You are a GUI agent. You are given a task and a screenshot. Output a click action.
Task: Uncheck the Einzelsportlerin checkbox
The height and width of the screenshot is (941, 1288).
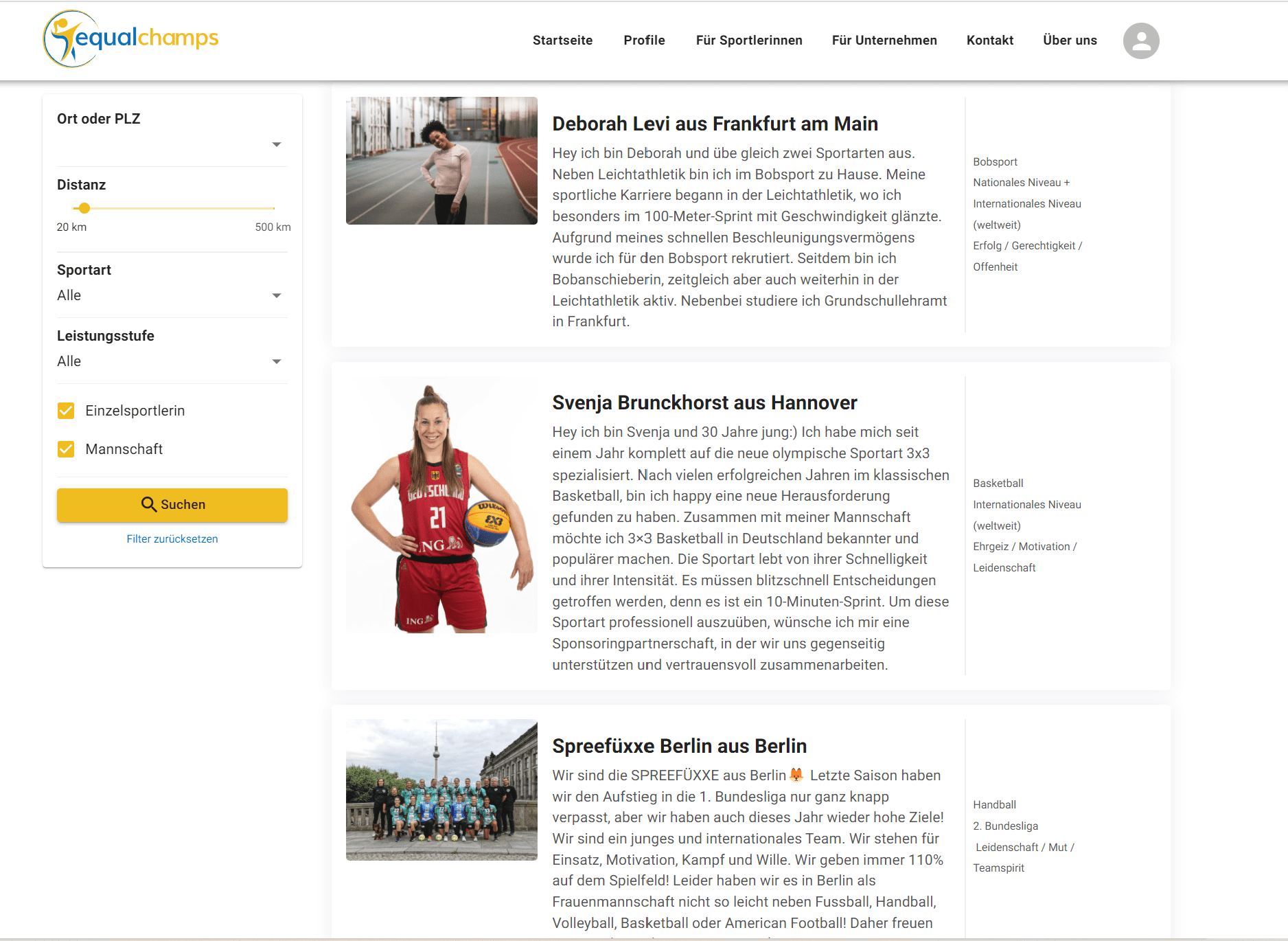[x=66, y=411]
